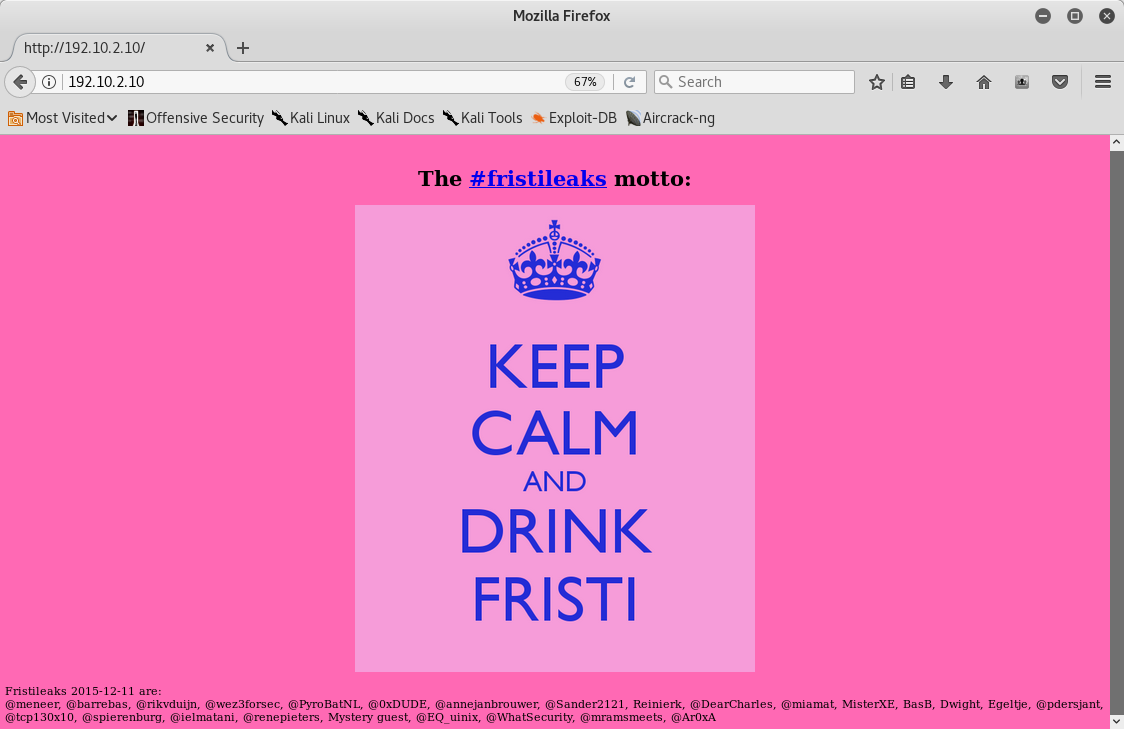Reset zoom by clicking the 67% button
The image size is (1124, 729).
[585, 82]
